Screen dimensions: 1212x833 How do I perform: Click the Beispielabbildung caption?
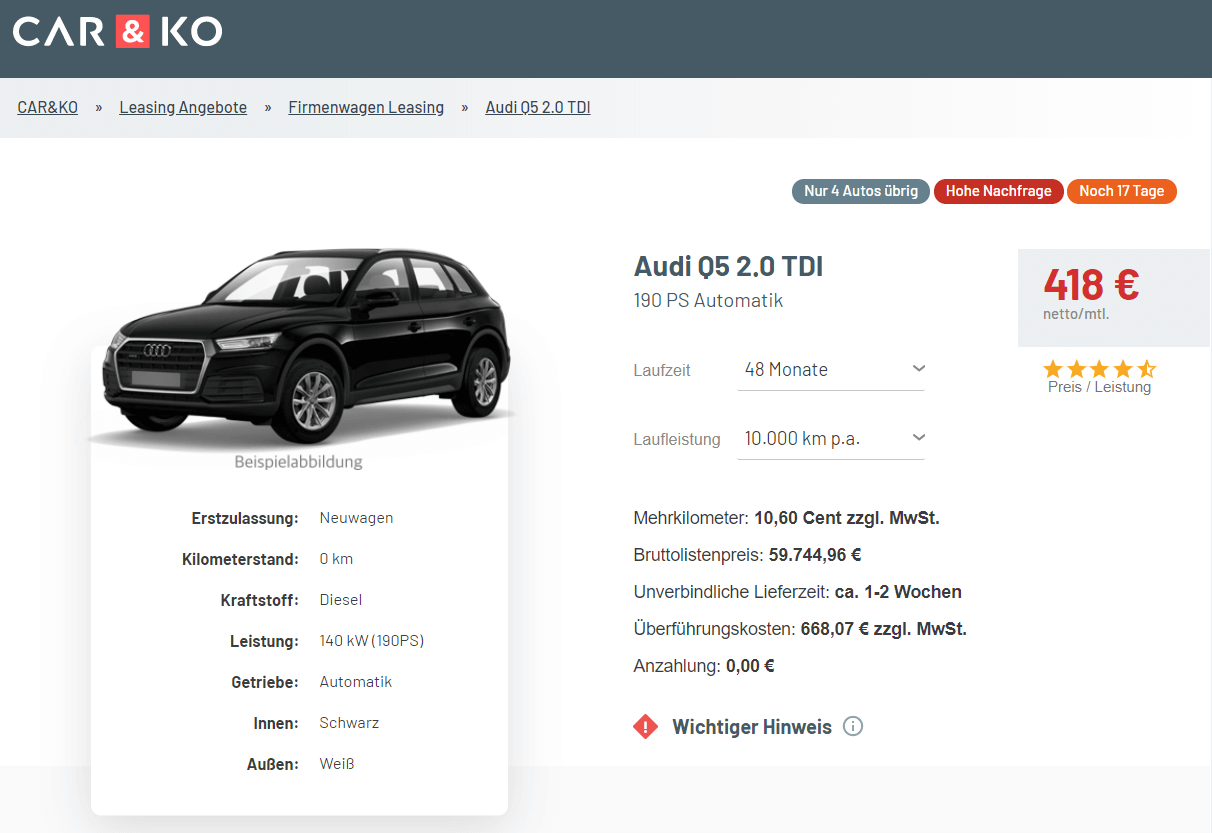pos(298,462)
